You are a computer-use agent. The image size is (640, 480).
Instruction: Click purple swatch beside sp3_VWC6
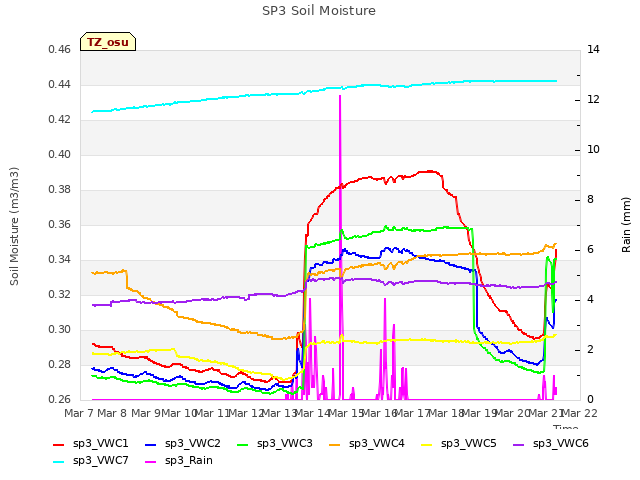(519, 445)
